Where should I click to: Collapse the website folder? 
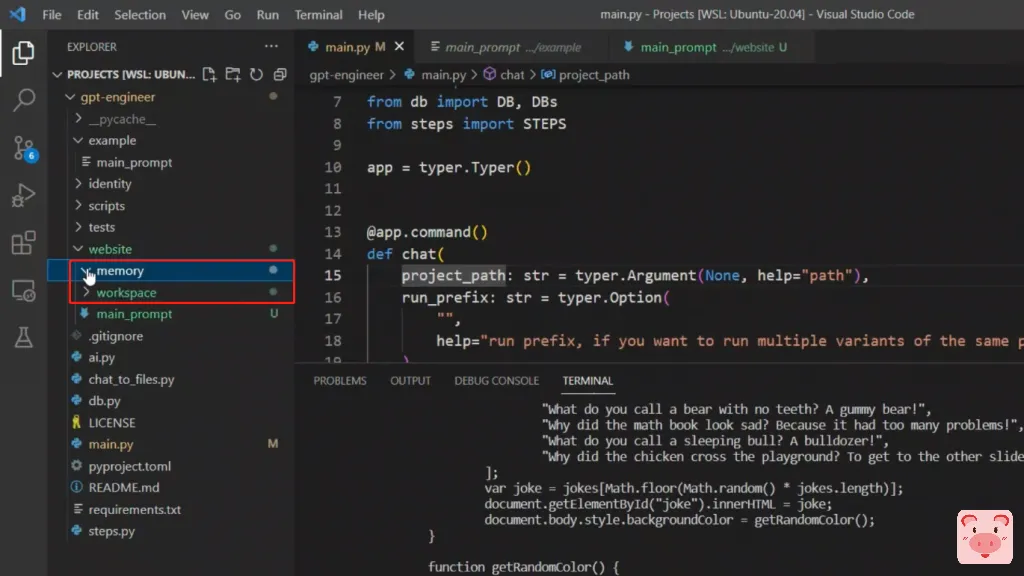click(x=78, y=249)
